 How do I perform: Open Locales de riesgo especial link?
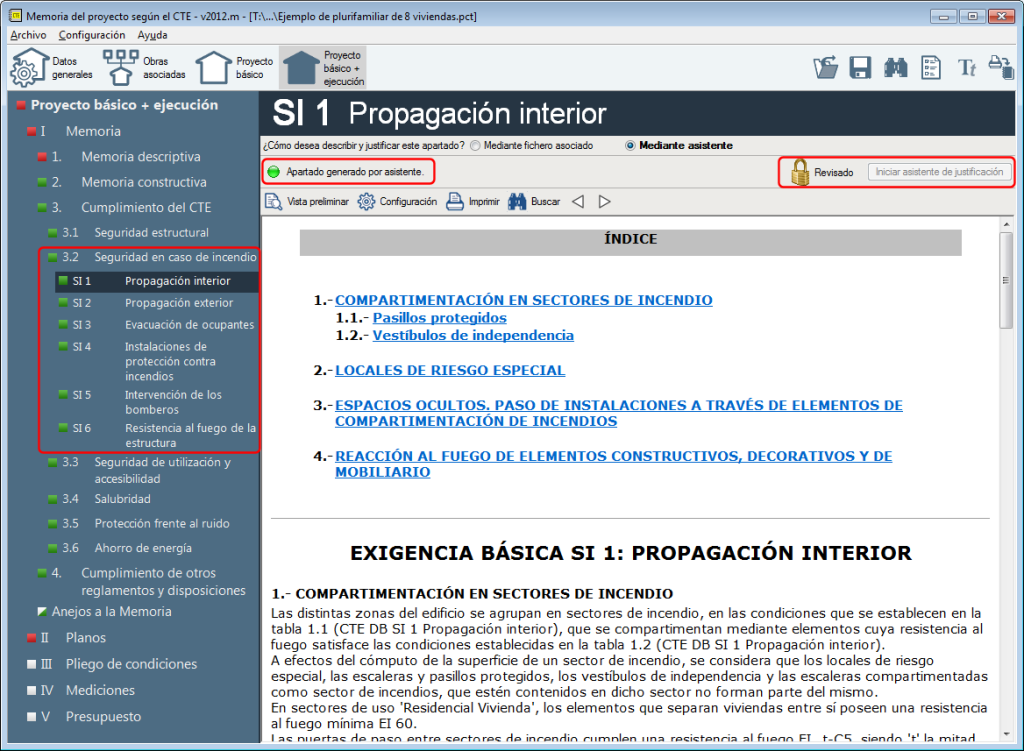coord(450,371)
